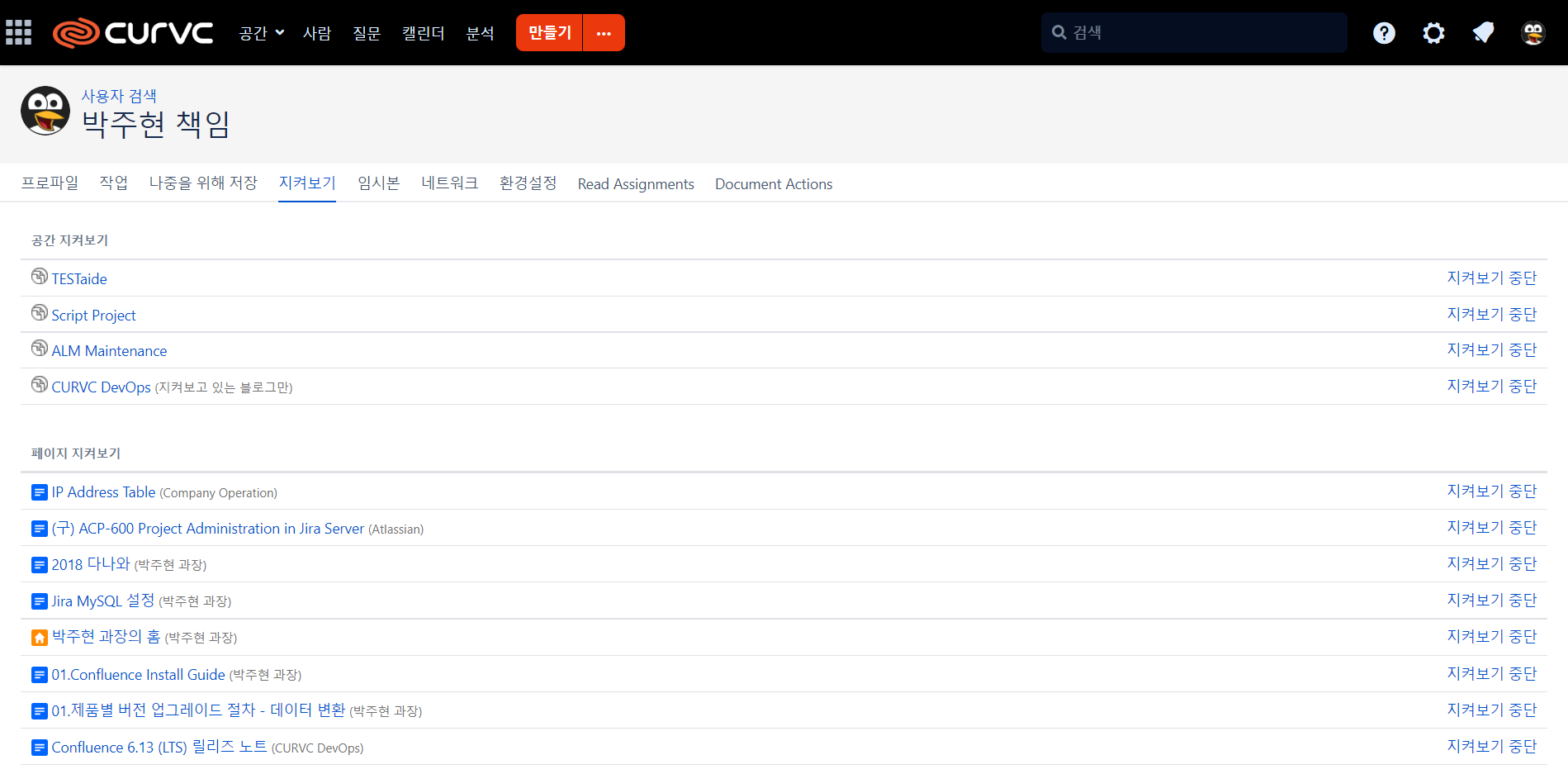1568x774 pixels.
Task: Click the 만들기 create button
Action: coord(549,33)
